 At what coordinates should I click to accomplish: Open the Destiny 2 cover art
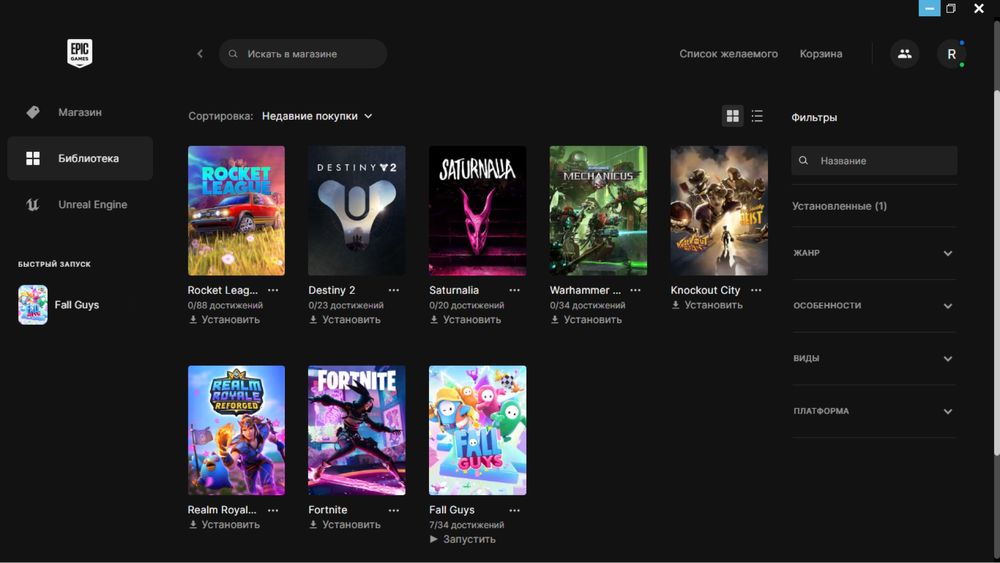click(x=357, y=211)
